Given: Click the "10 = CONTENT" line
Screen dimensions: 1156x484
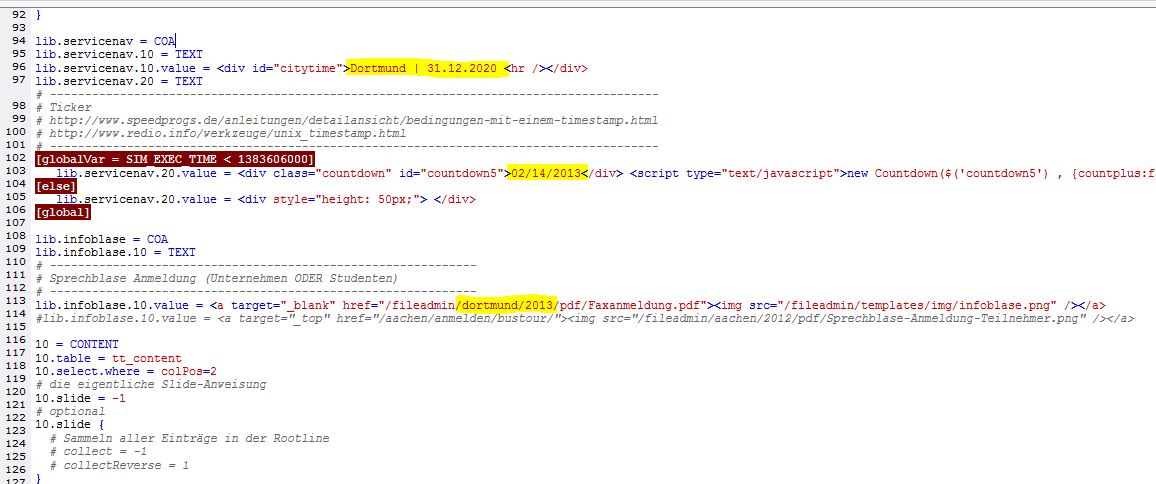Looking at the screenshot, I should pyautogui.click(x=76, y=344).
